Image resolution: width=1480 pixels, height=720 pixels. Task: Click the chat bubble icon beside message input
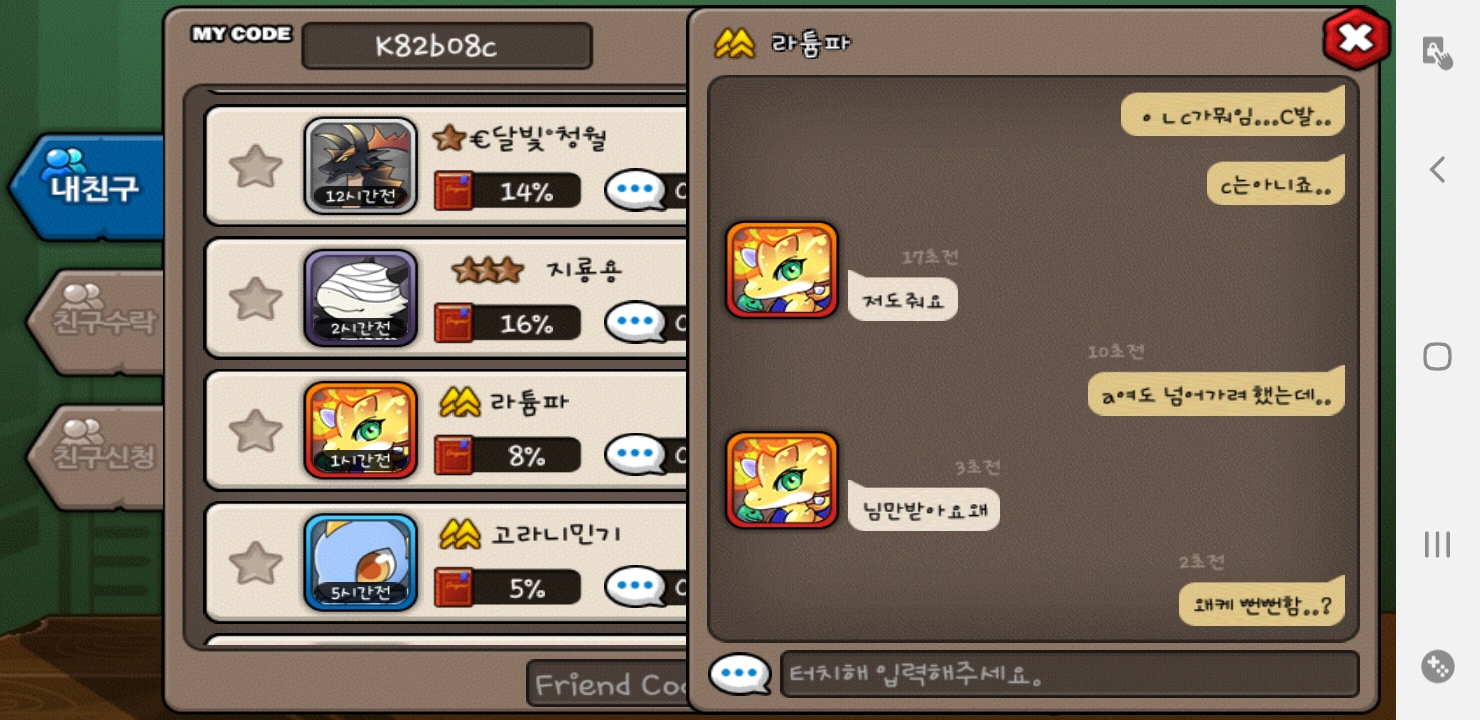pos(740,674)
